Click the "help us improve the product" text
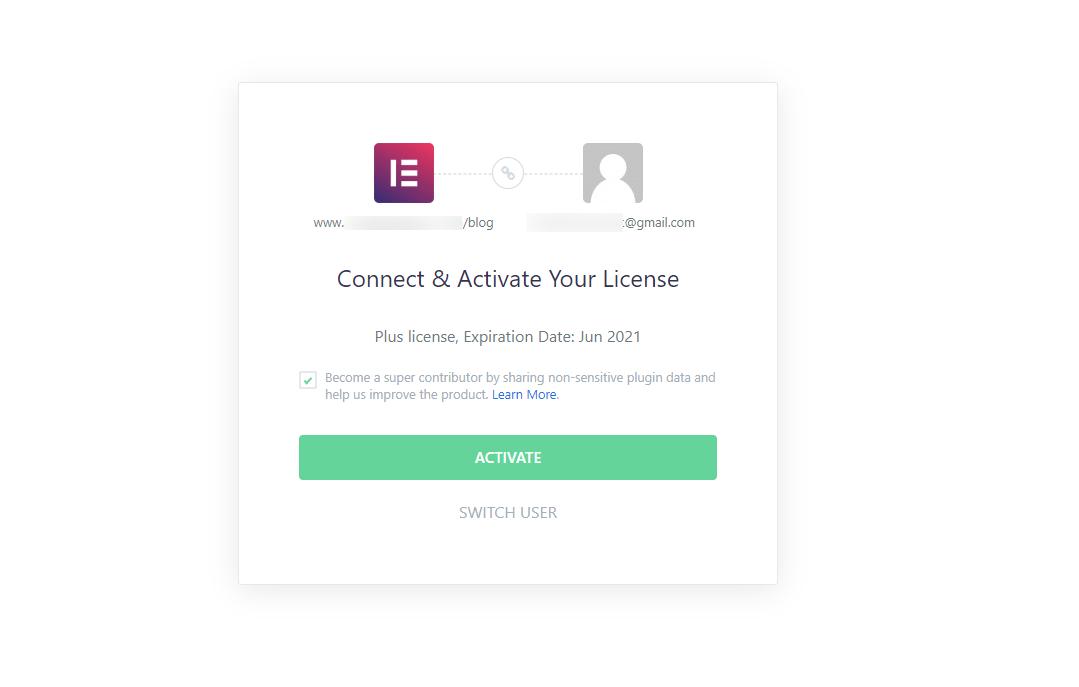Viewport: 1079px width, 687px height. pos(407,395)
